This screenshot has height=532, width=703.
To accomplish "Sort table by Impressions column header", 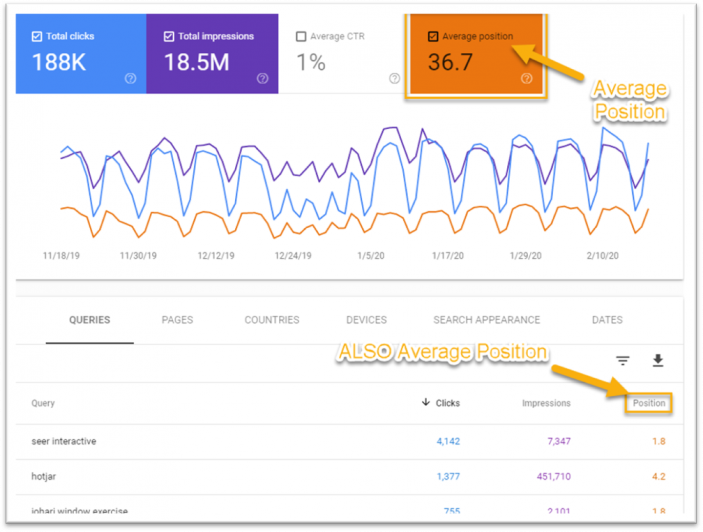I will (546, 403).
